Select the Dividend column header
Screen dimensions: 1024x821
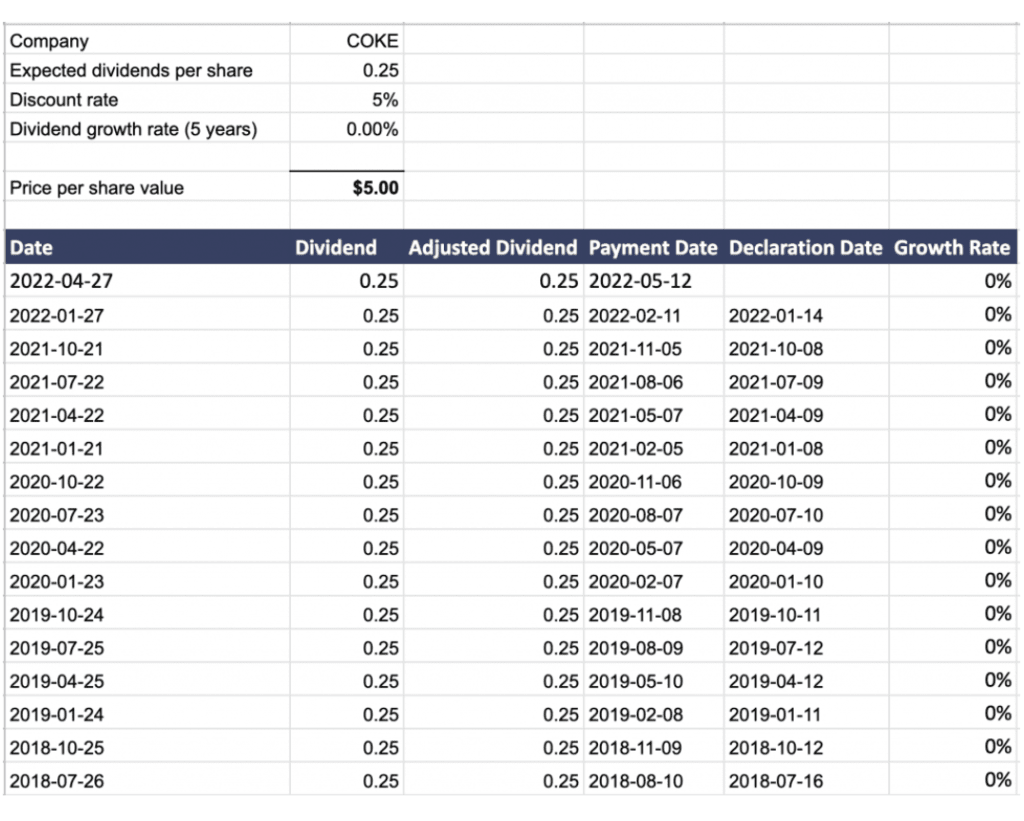336,248
